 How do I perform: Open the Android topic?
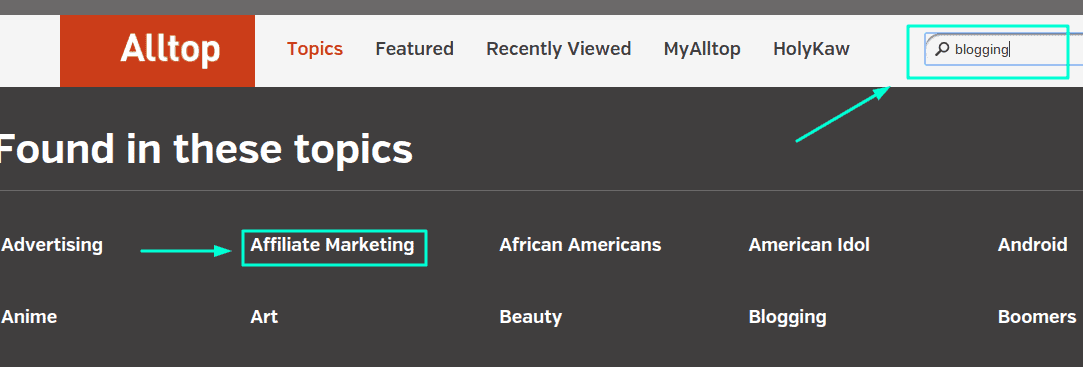(x=1033, y=245)
